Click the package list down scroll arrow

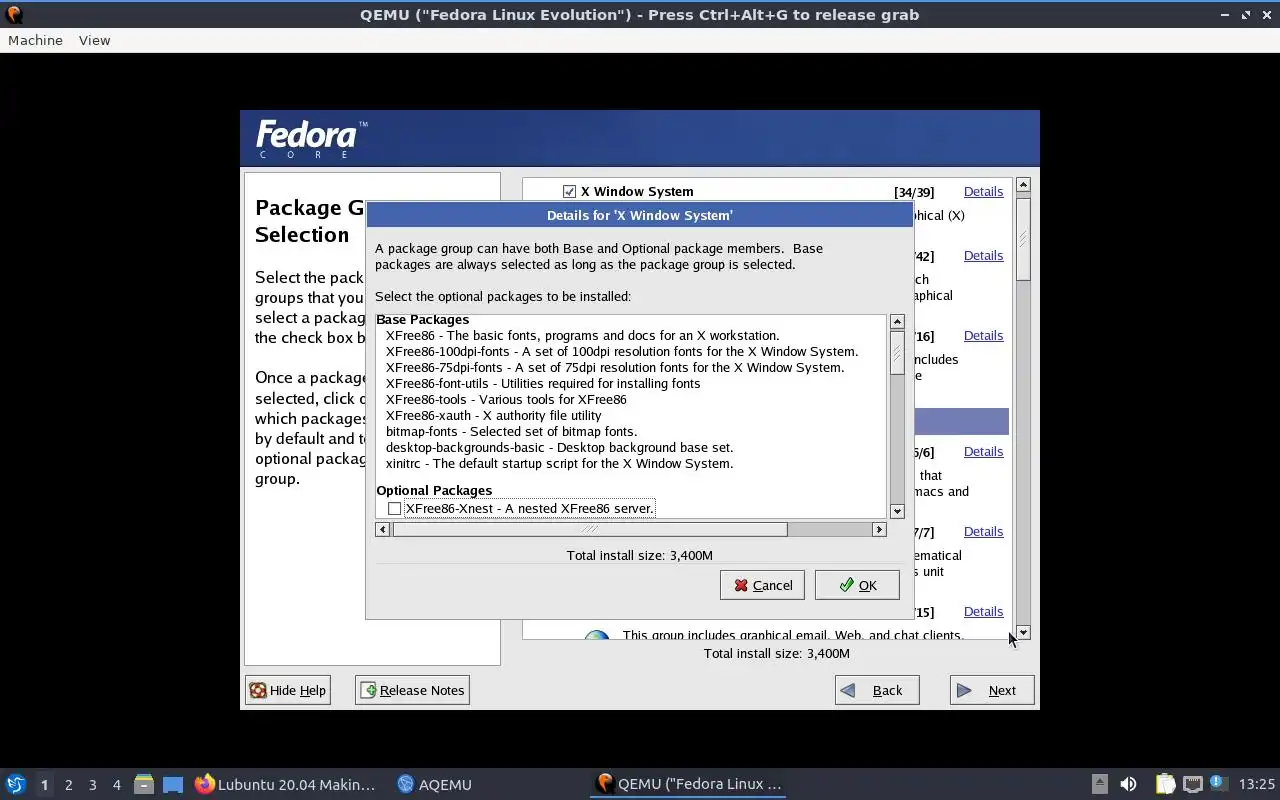(x=897, y=511)
